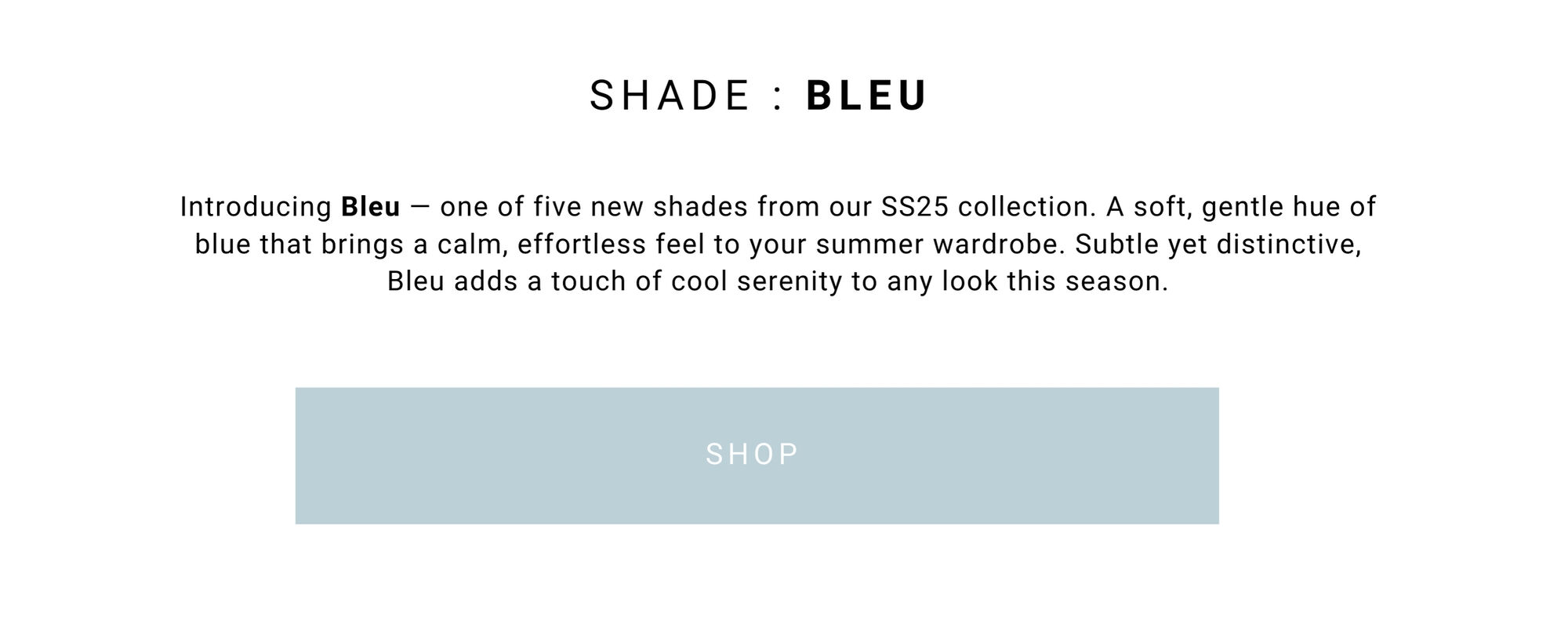
Task: Click the word SHADE in the heading
Action: pos(670,96)
